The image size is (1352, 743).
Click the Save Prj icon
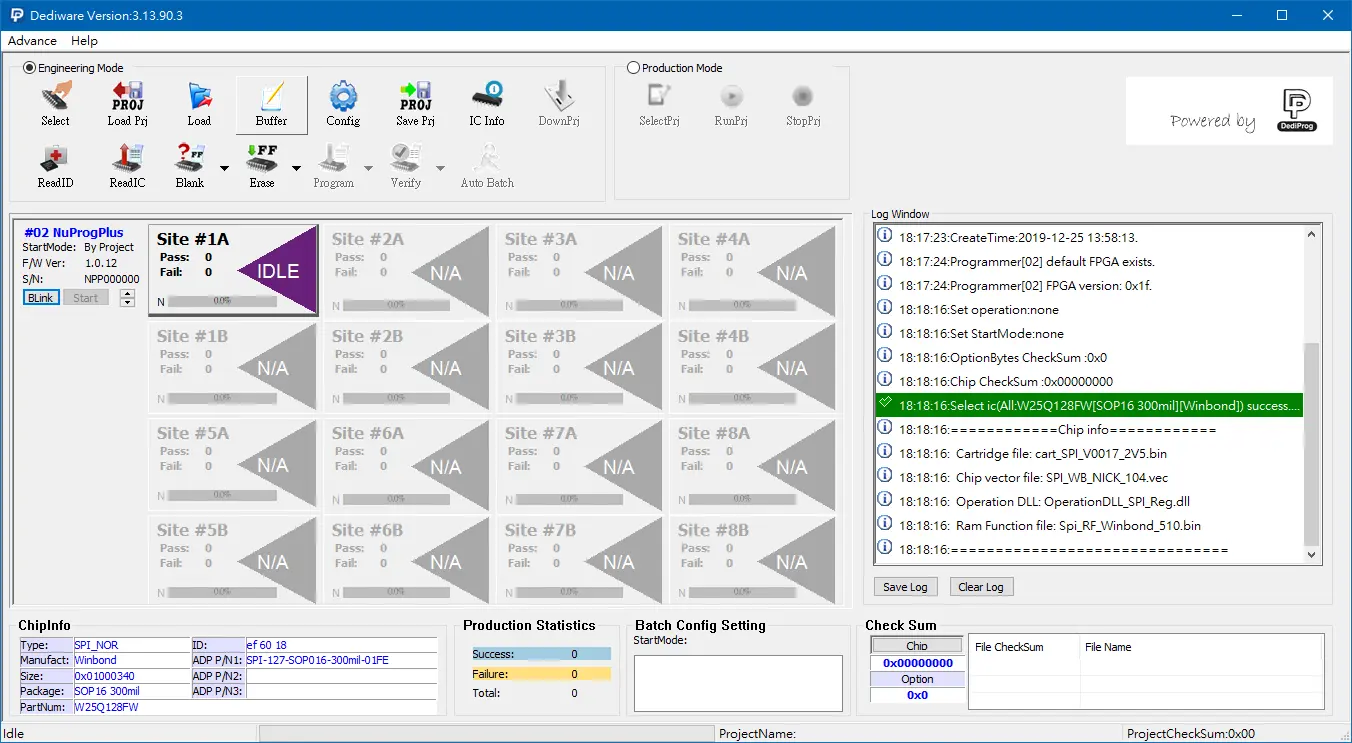pyautogui.click(x=415, y=104)
